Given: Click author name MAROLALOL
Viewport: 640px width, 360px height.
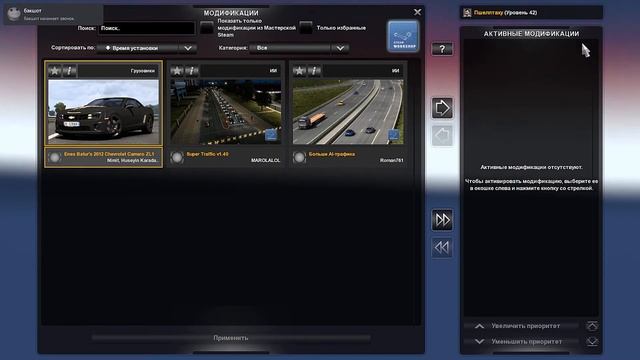Looking at the screenshot, I should click(x=265, y=160).
